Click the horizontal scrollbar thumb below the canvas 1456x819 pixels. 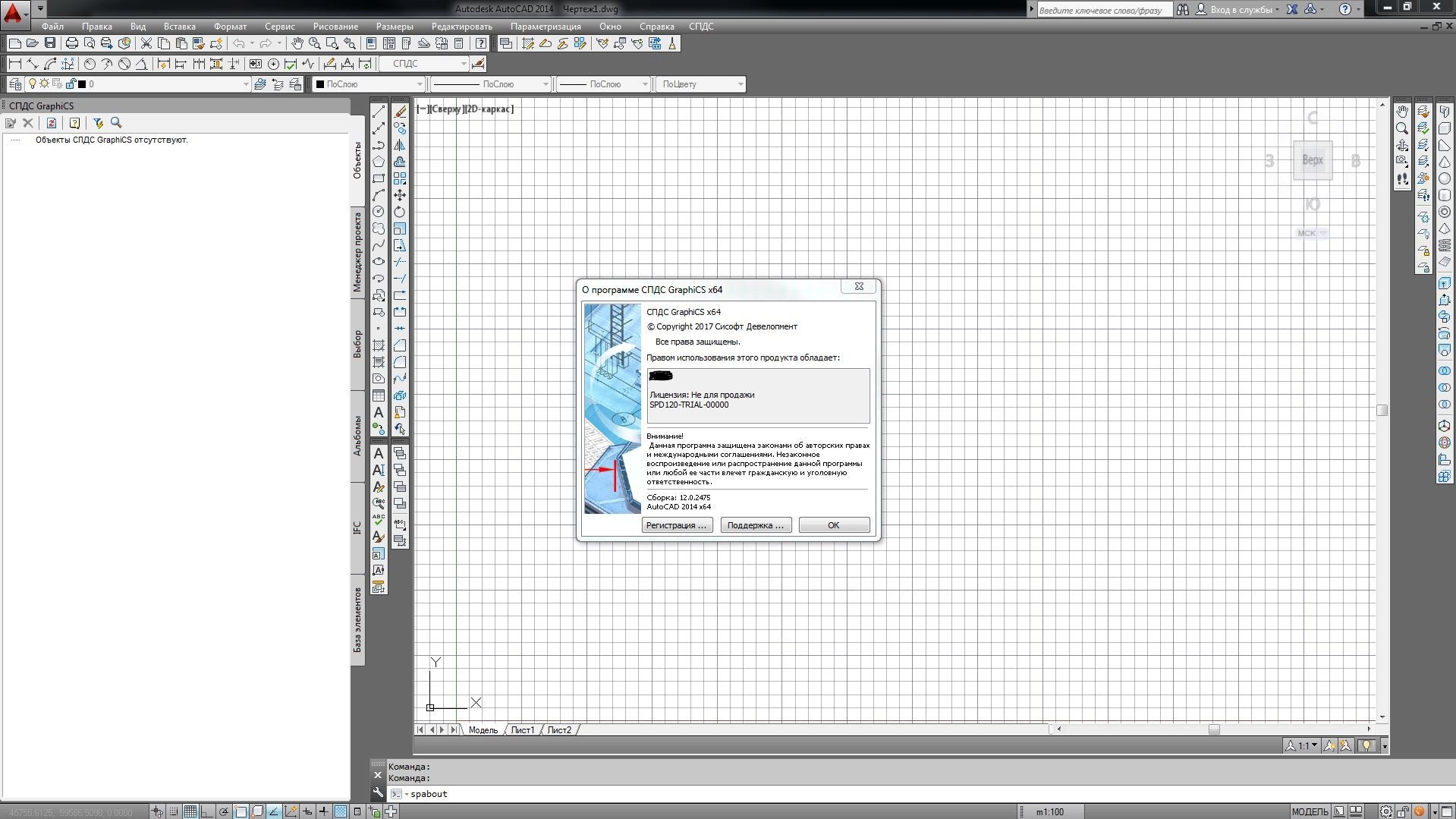pyautogui.click(x=1214, y=729)
